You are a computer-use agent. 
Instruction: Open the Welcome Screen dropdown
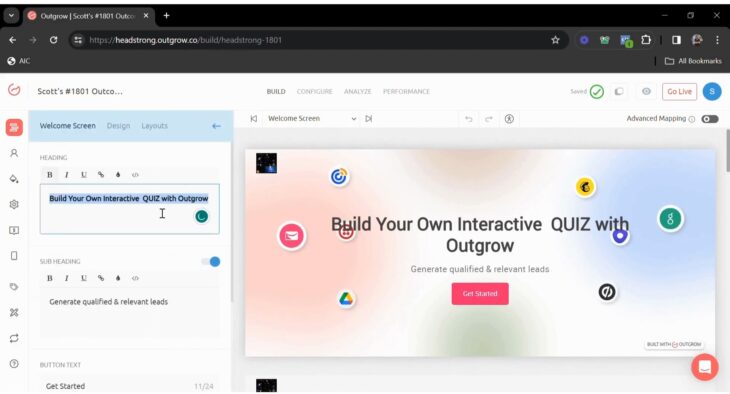(x=312, y=119)
